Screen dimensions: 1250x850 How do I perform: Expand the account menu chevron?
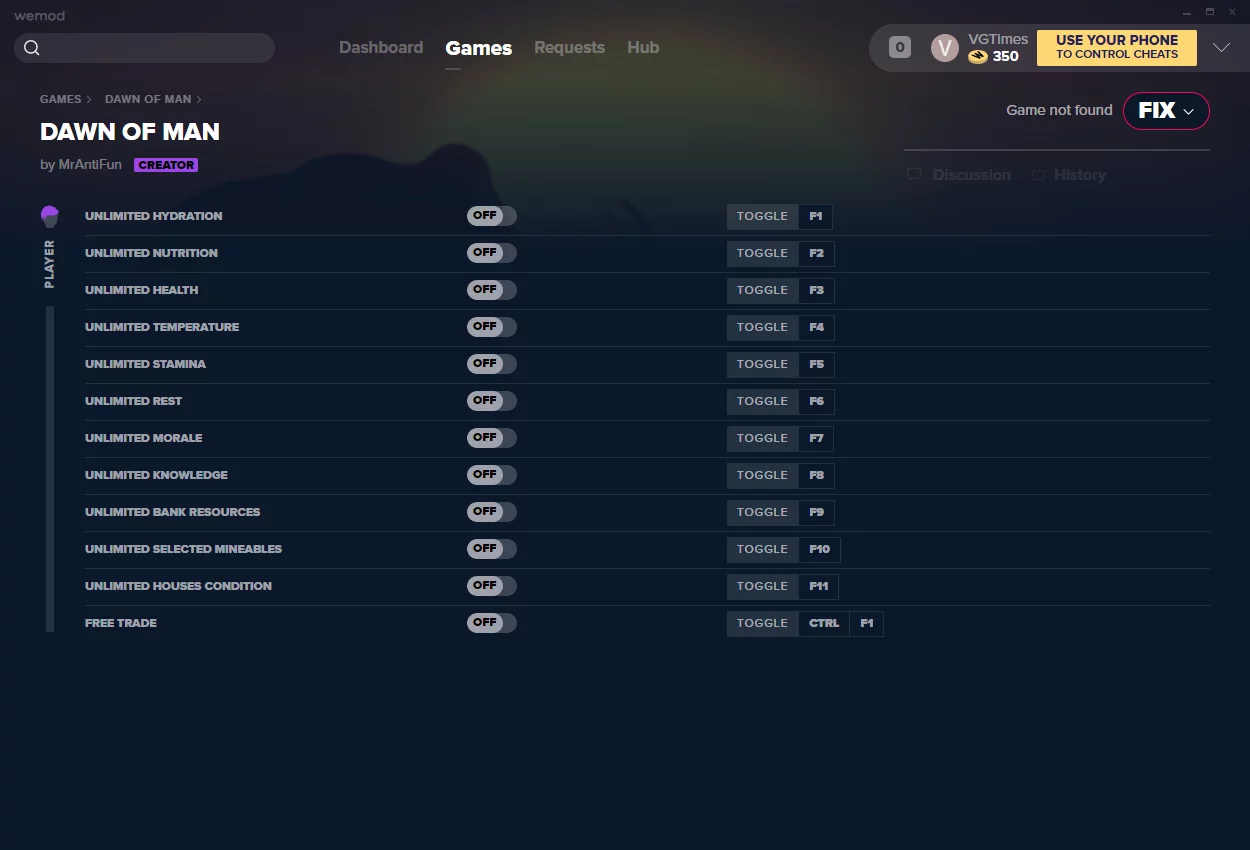(x=1221, y=48)
